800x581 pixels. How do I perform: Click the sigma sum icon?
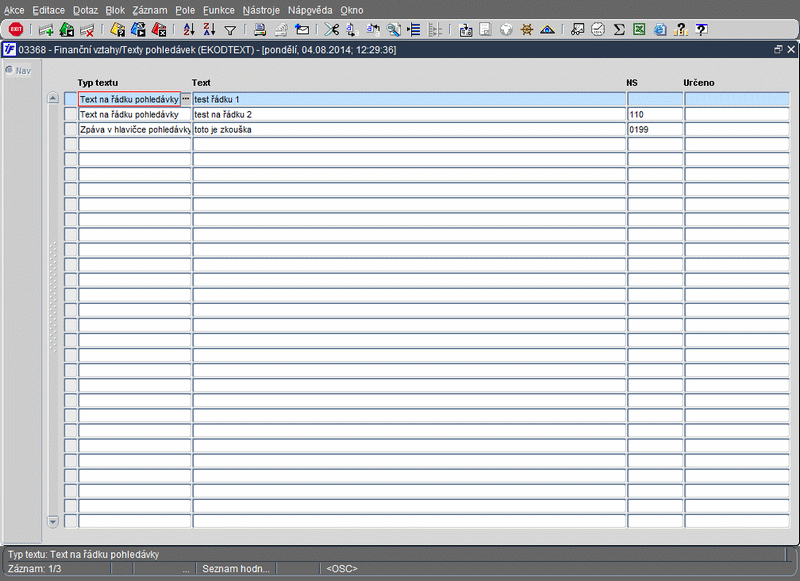tap(619, 30)
